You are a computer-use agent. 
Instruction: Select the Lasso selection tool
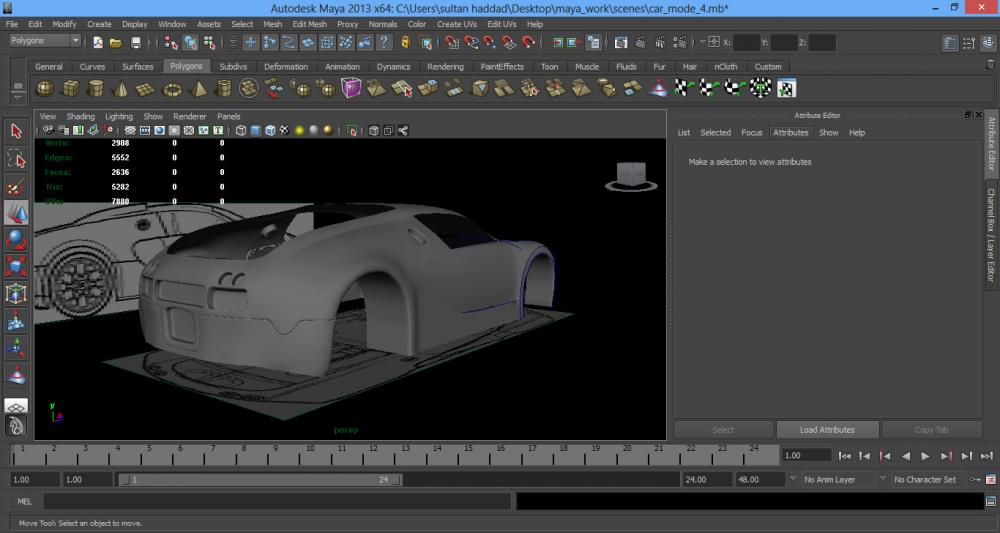tap(16, 158)
